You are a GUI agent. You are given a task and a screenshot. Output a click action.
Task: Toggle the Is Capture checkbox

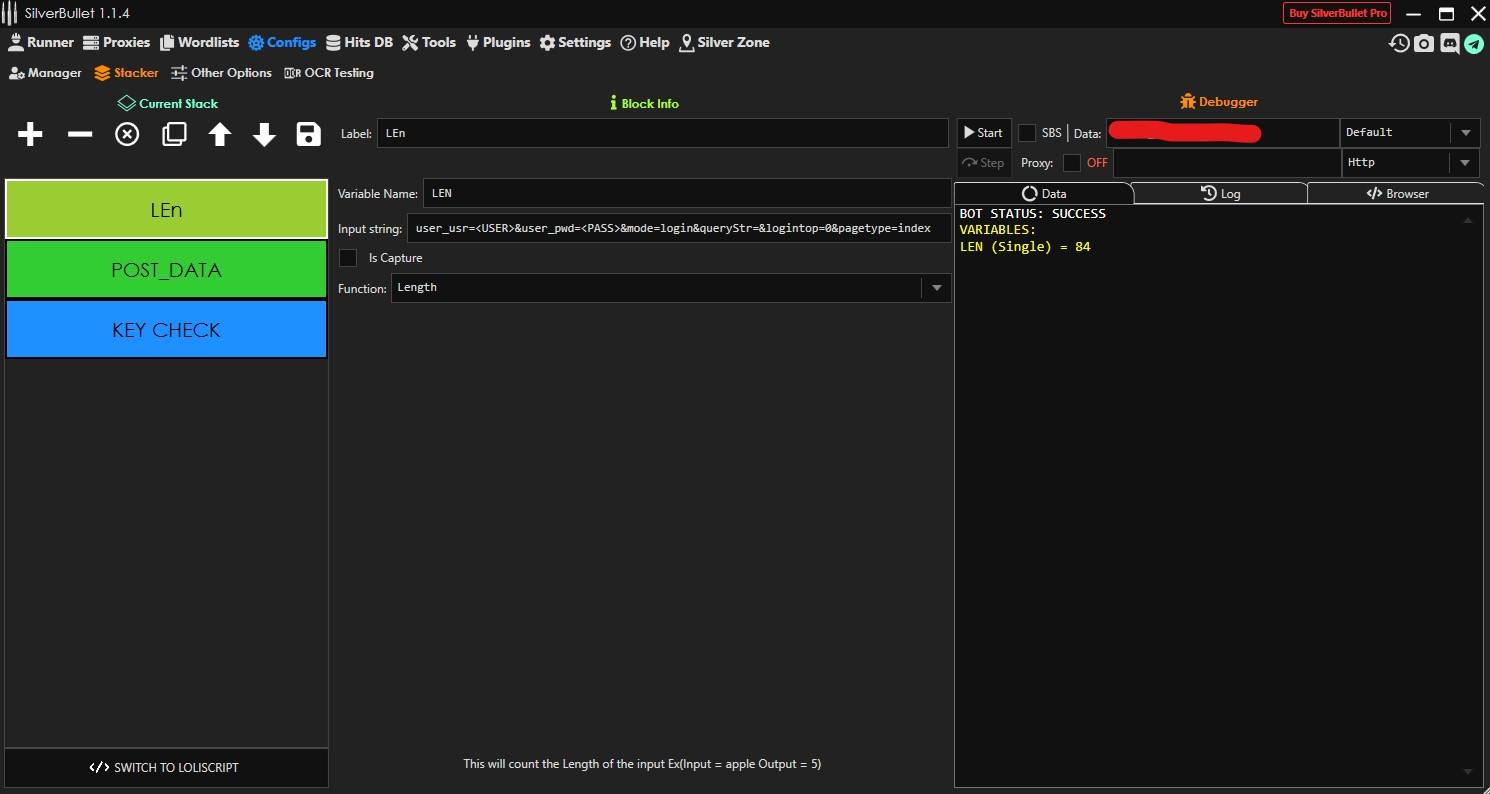click(x=348, y=258)
